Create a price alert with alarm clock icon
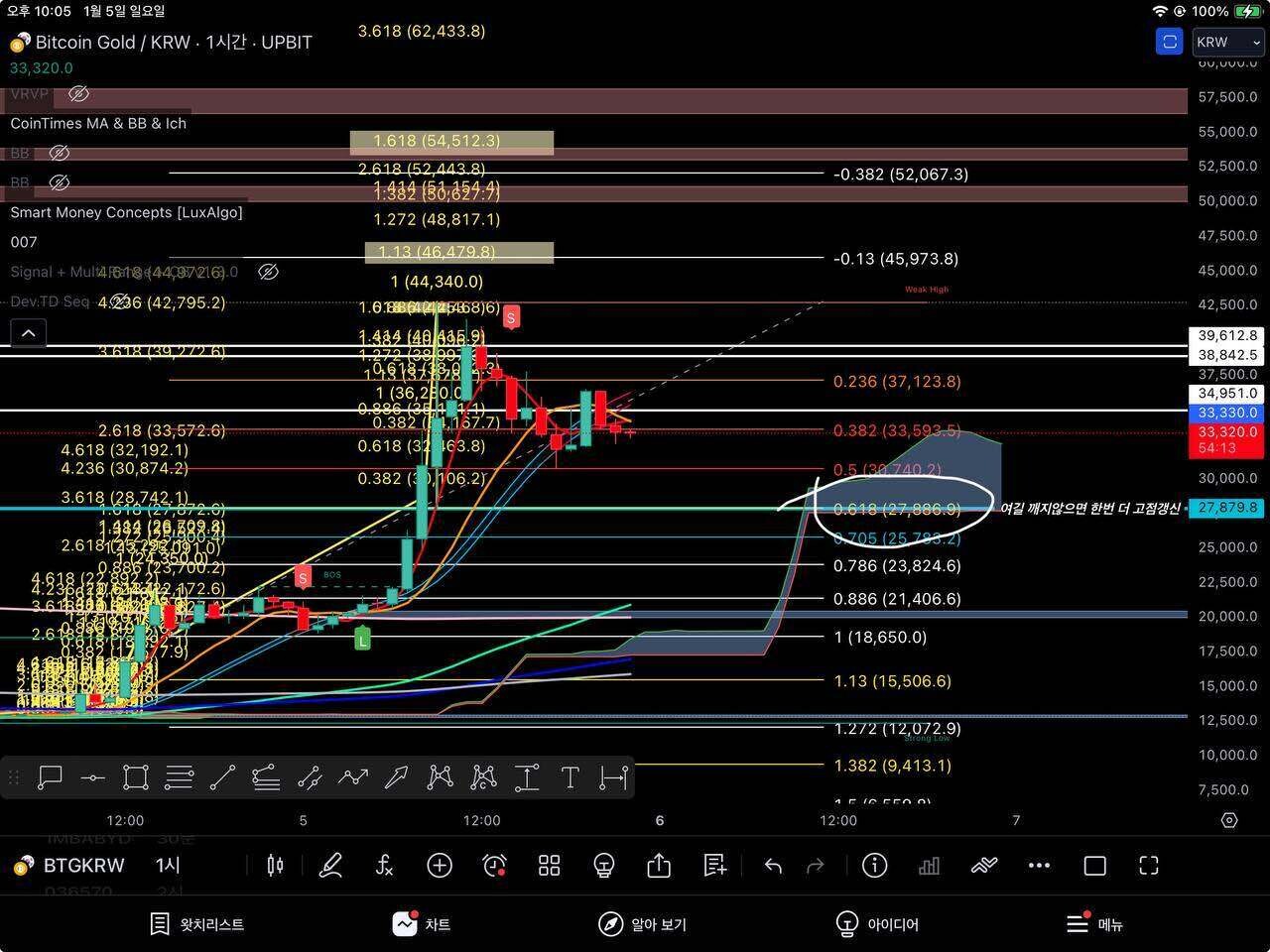Image resolution: width=1270 pixels, height=952 pixels. pyautogui.click(x=494, y=866)
